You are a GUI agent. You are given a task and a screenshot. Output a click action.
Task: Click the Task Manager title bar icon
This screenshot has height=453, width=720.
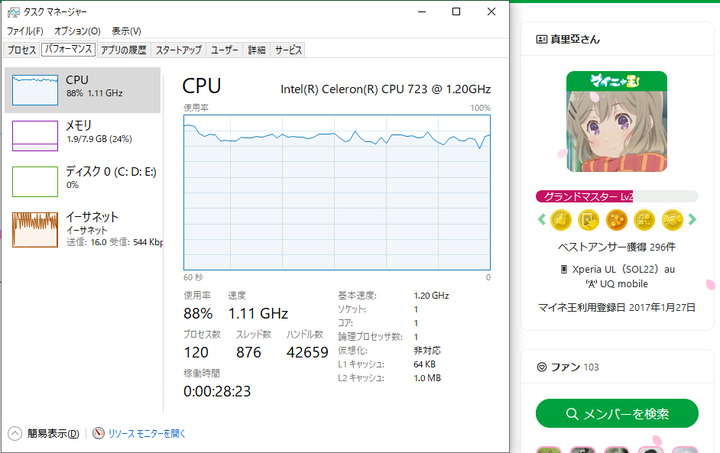coord(13,12)
